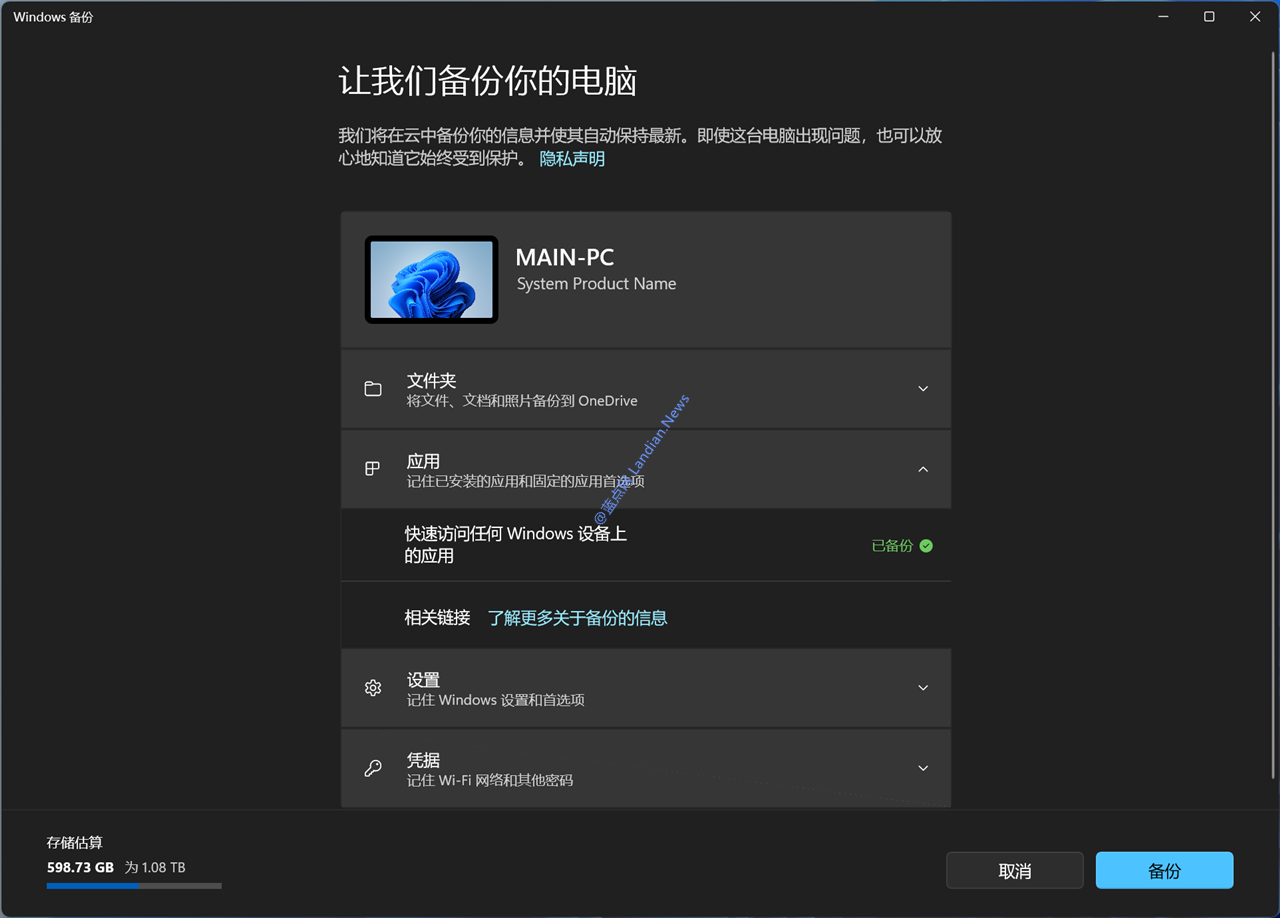Collapse the 应用 section chevron
This screenshot has height=918, width=1280.
923,469
